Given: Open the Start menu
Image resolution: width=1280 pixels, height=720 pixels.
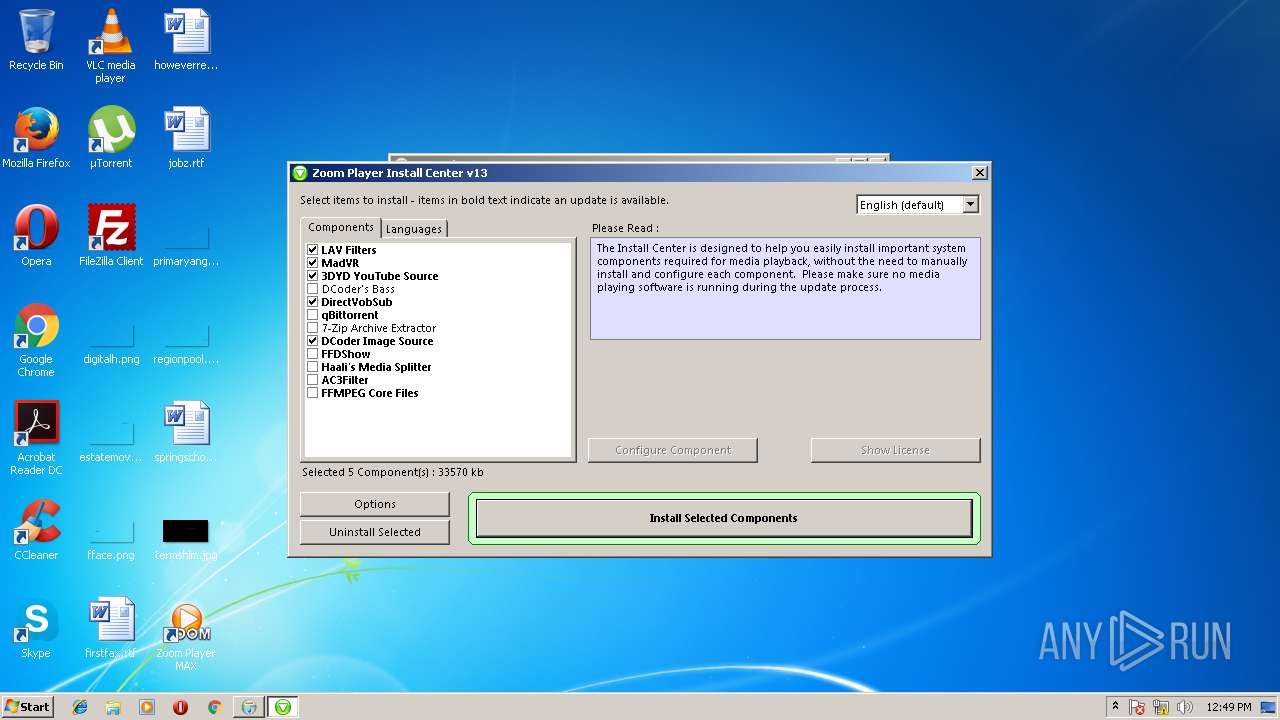Looking at the screenshot, I should [x=27, y=707].
